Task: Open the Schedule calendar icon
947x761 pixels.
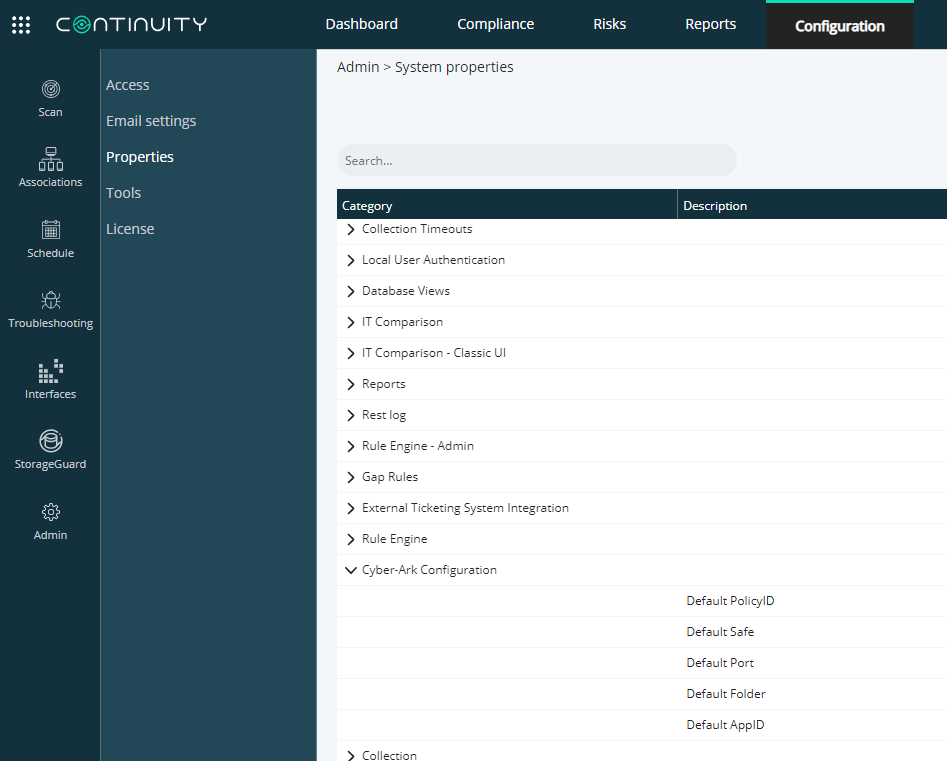Action: (x=51, y=230)
